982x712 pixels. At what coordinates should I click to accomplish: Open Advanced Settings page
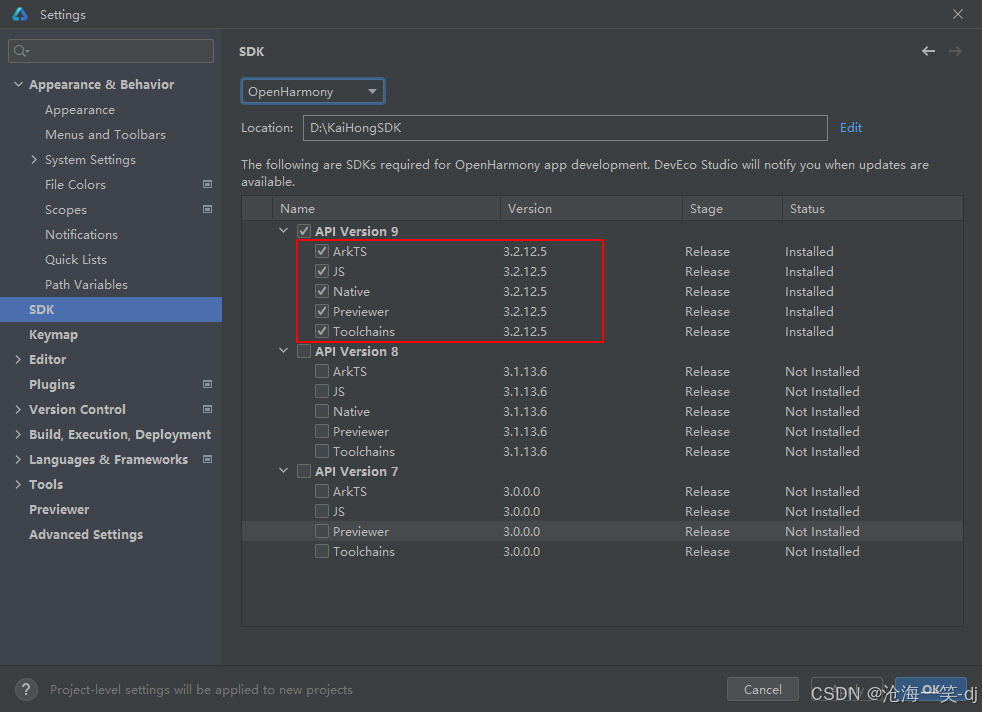(86, 535)
